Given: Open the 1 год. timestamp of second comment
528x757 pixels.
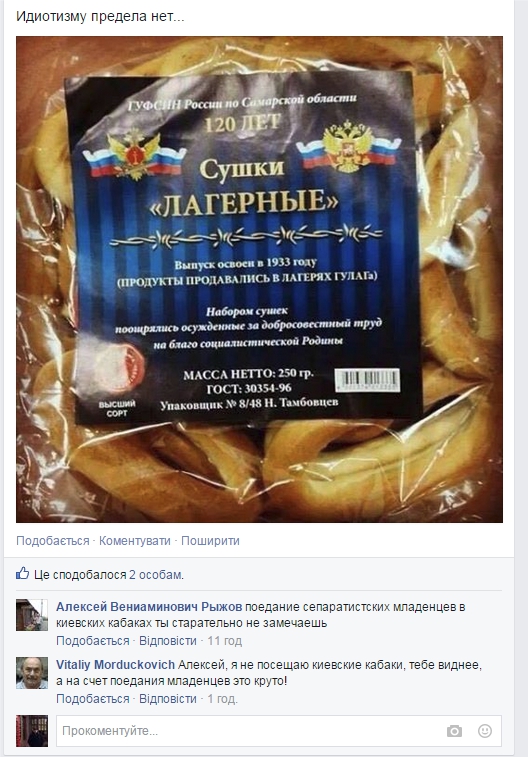Looking at the screenshot, I should point(222,699).
